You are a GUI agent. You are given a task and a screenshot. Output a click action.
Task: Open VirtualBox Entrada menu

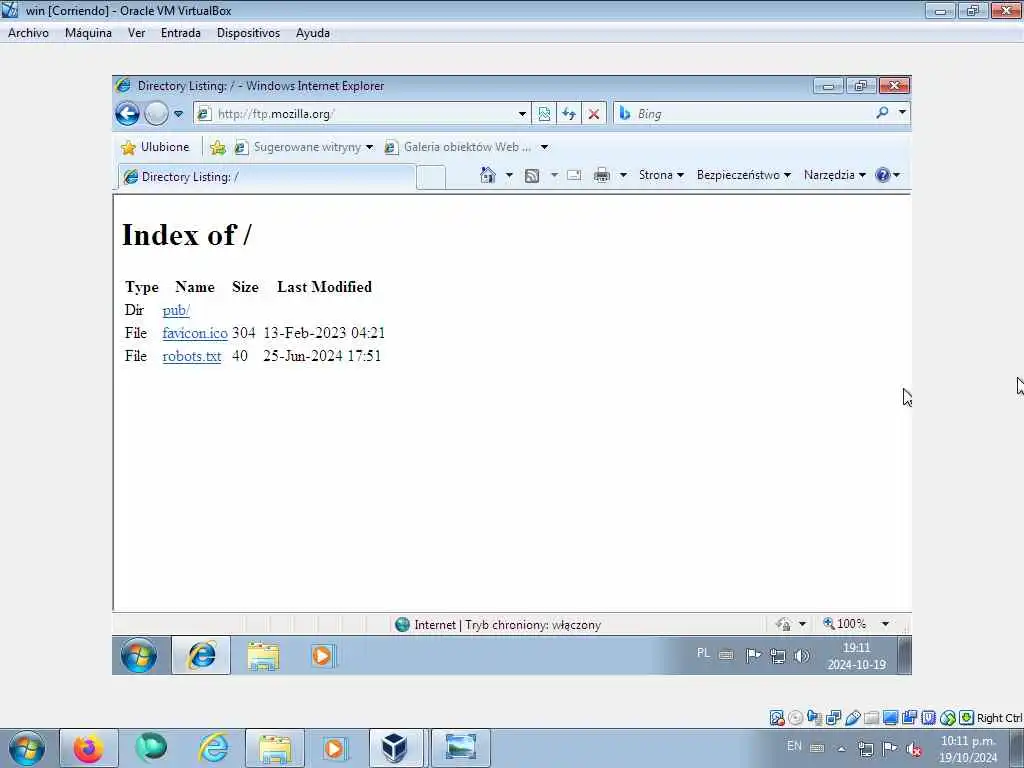pos(180,33)
